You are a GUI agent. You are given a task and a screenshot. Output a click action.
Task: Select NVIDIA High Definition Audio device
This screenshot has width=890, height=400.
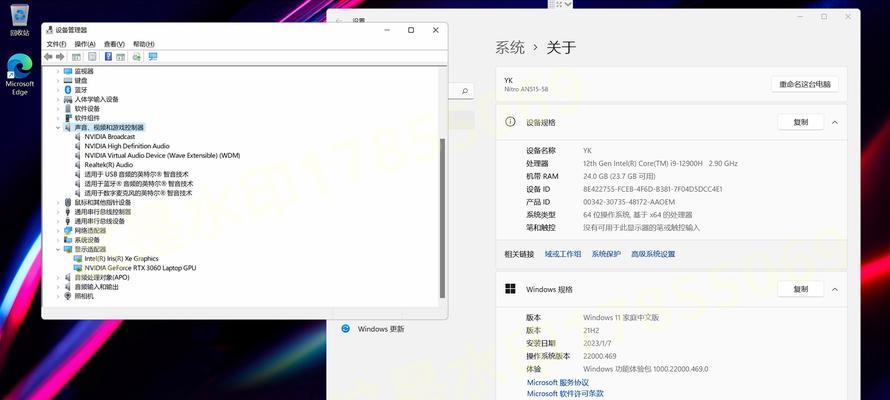click(127, 146)
